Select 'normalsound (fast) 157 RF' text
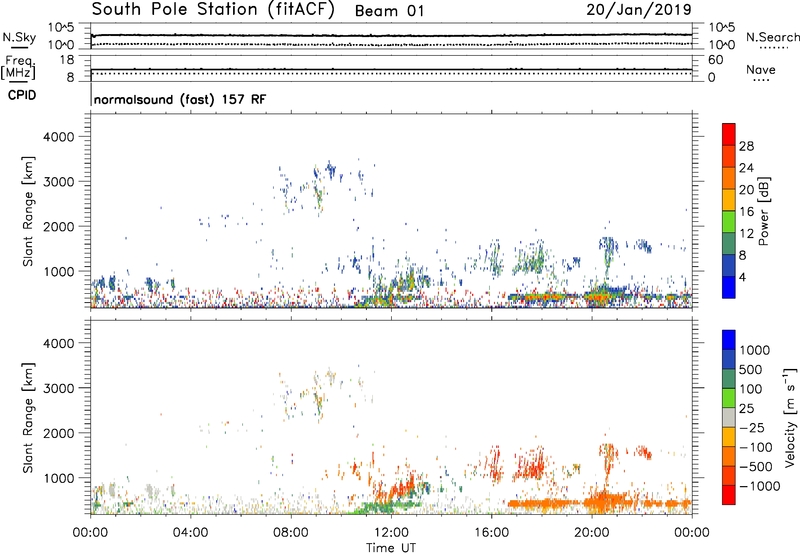The image size is (800, 554). tap(180, 99)
